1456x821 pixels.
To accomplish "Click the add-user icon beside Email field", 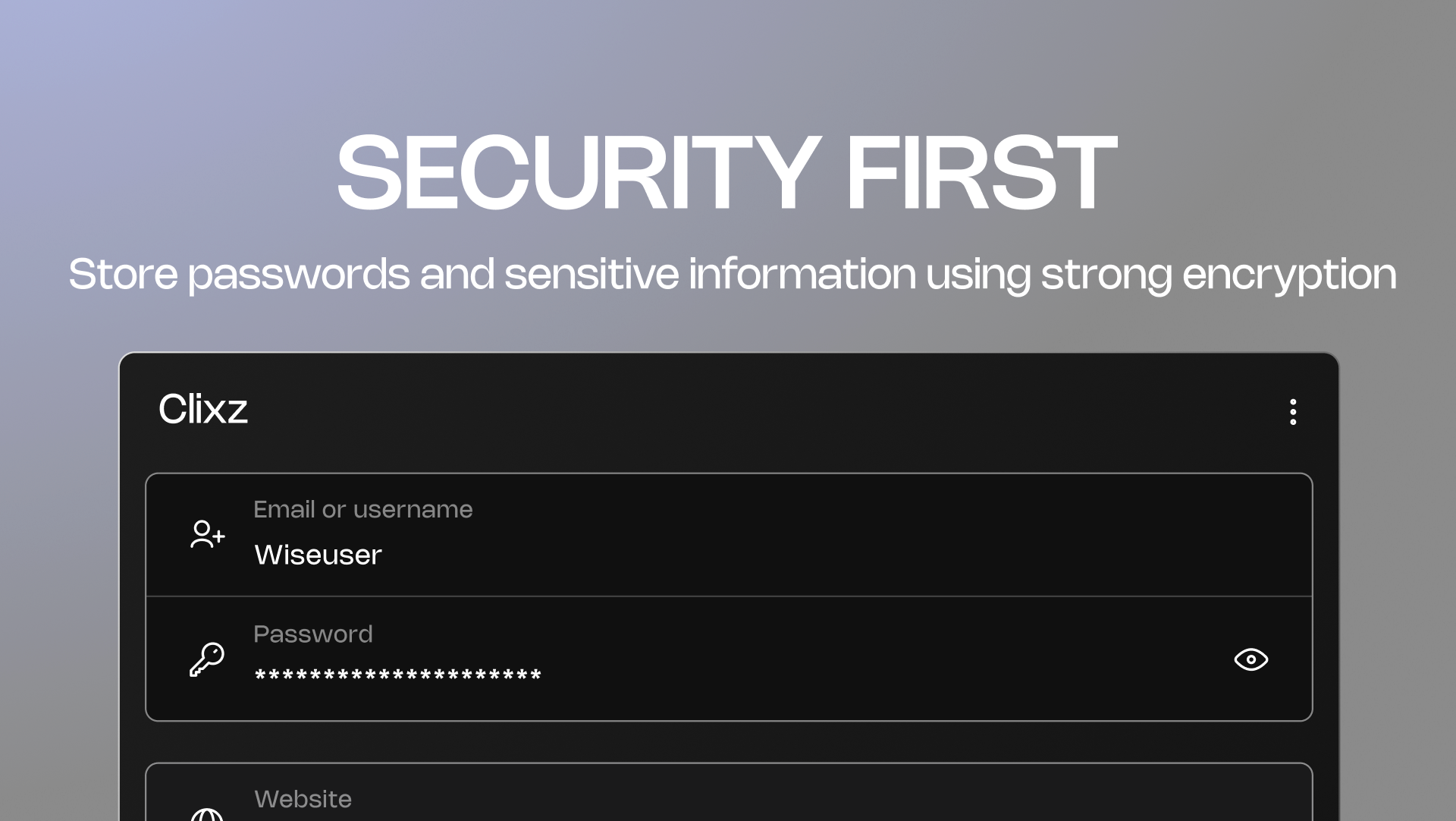I will click(x=206, y=534).
